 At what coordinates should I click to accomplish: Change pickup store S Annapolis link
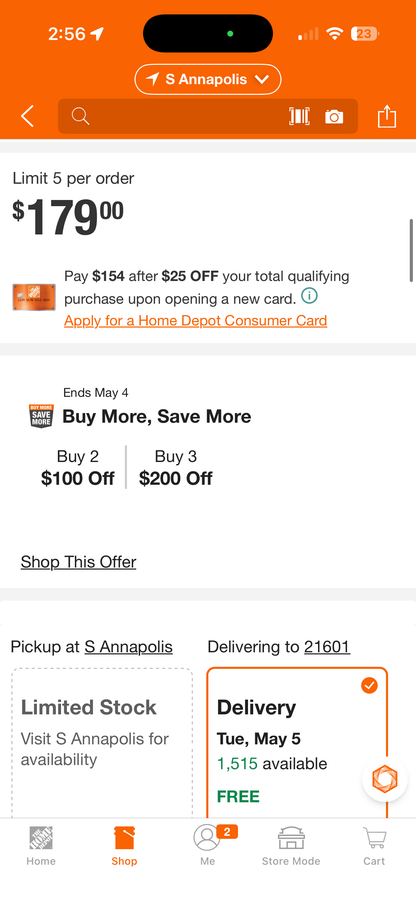(128, 647)
